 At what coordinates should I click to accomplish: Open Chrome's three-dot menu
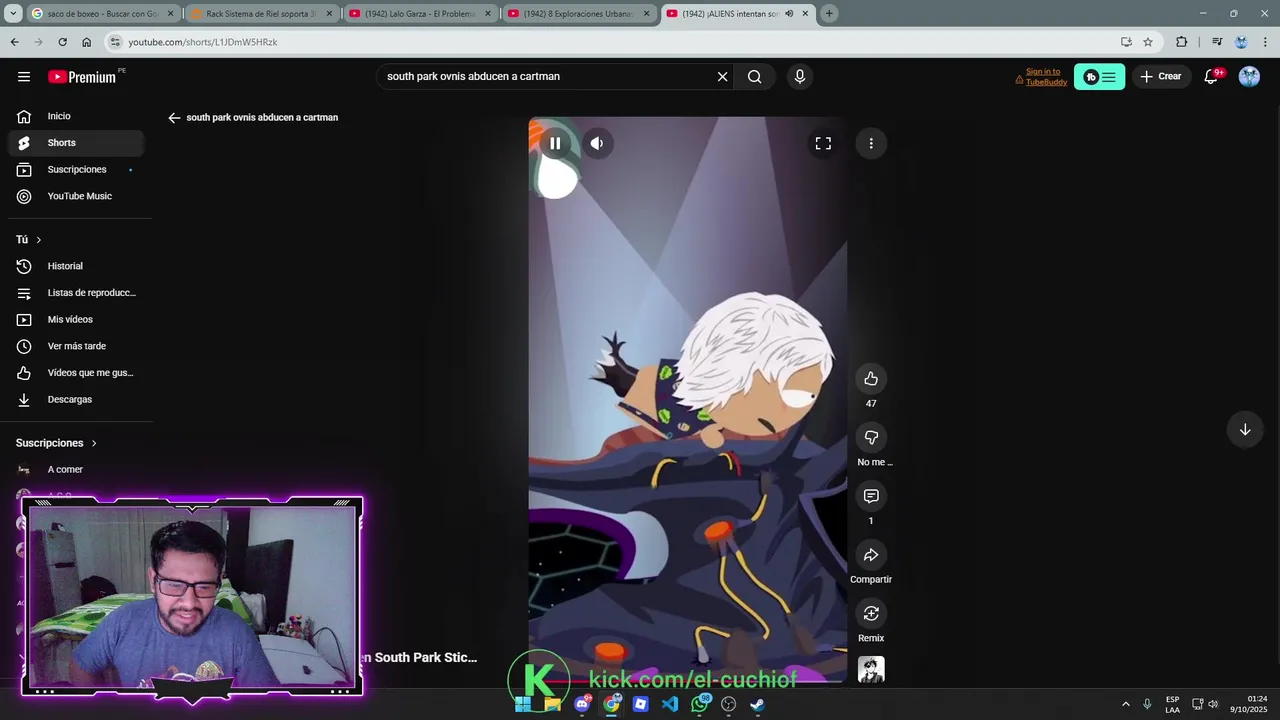tap(1265, 42)
